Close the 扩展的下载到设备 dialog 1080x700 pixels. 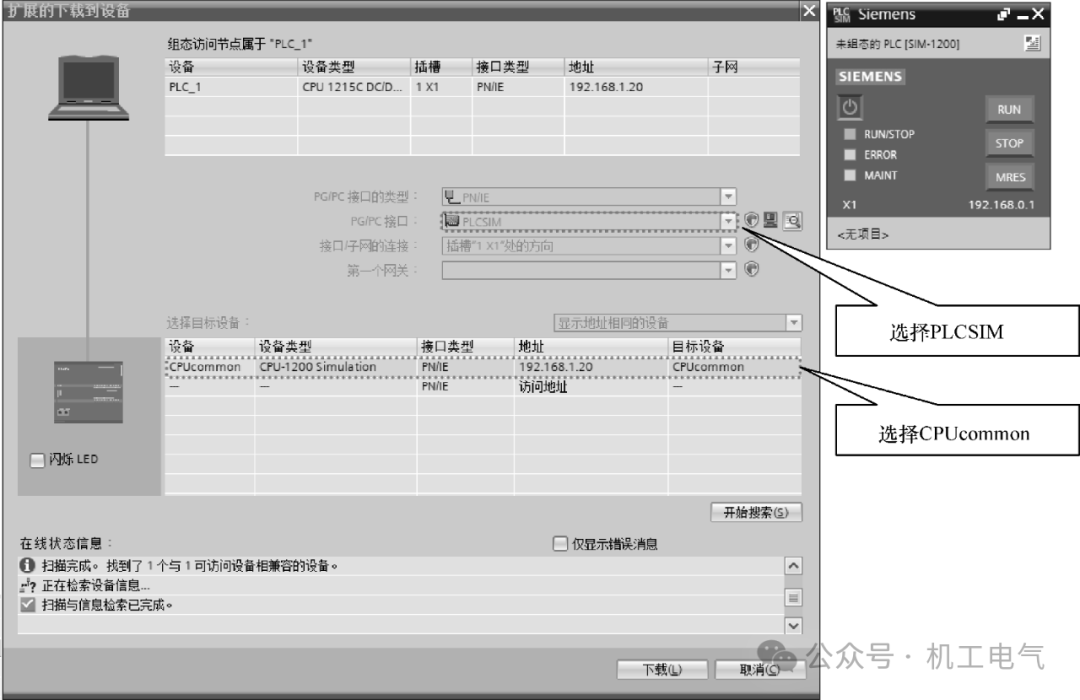point(809,10)
